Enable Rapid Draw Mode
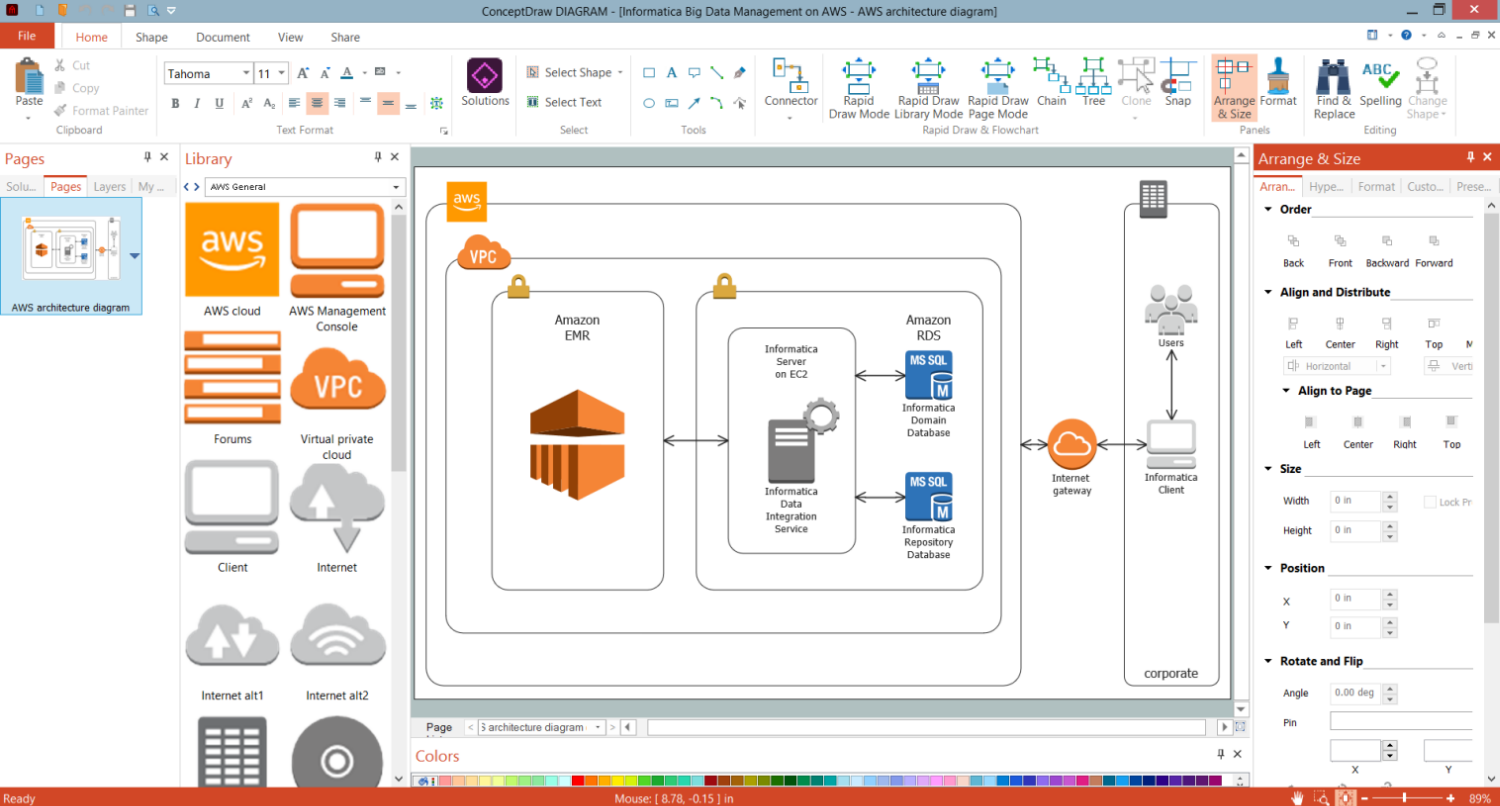1500x806 pixels. coord(858,88)
